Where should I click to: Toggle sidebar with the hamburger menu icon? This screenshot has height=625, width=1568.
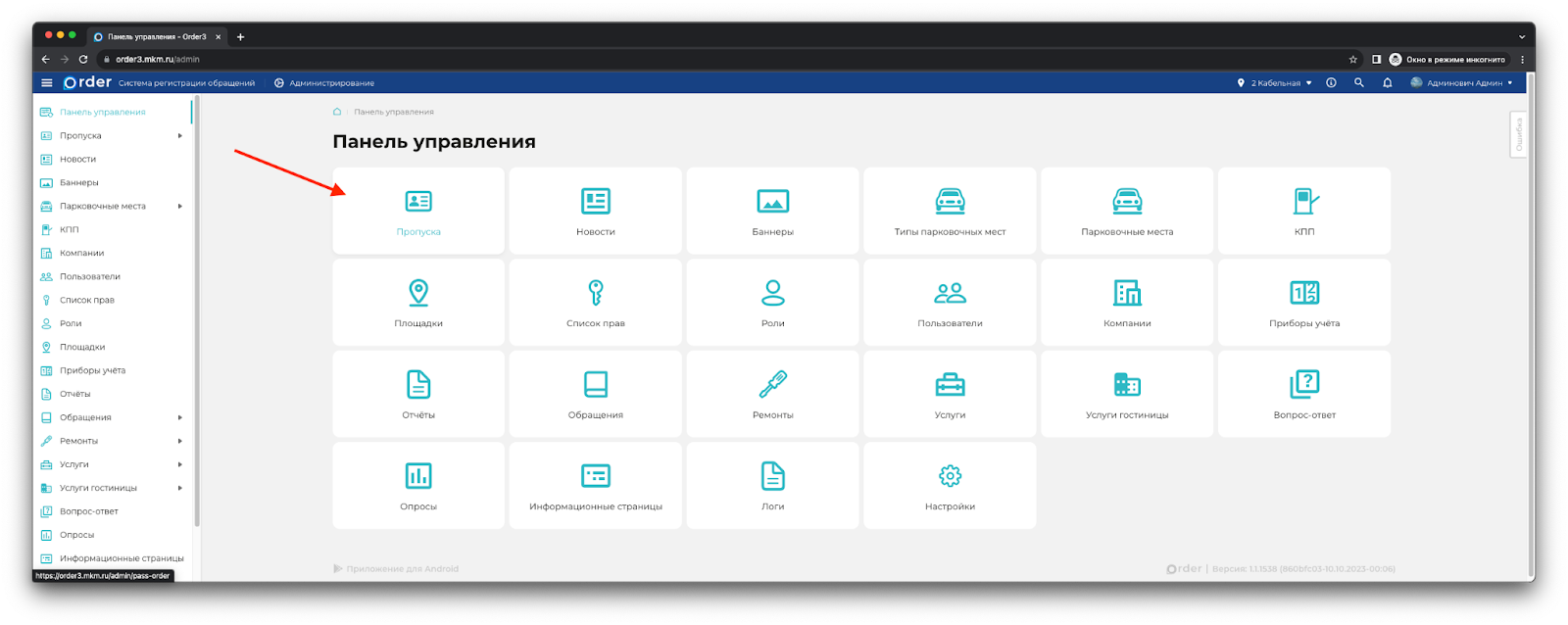point(46,83)
